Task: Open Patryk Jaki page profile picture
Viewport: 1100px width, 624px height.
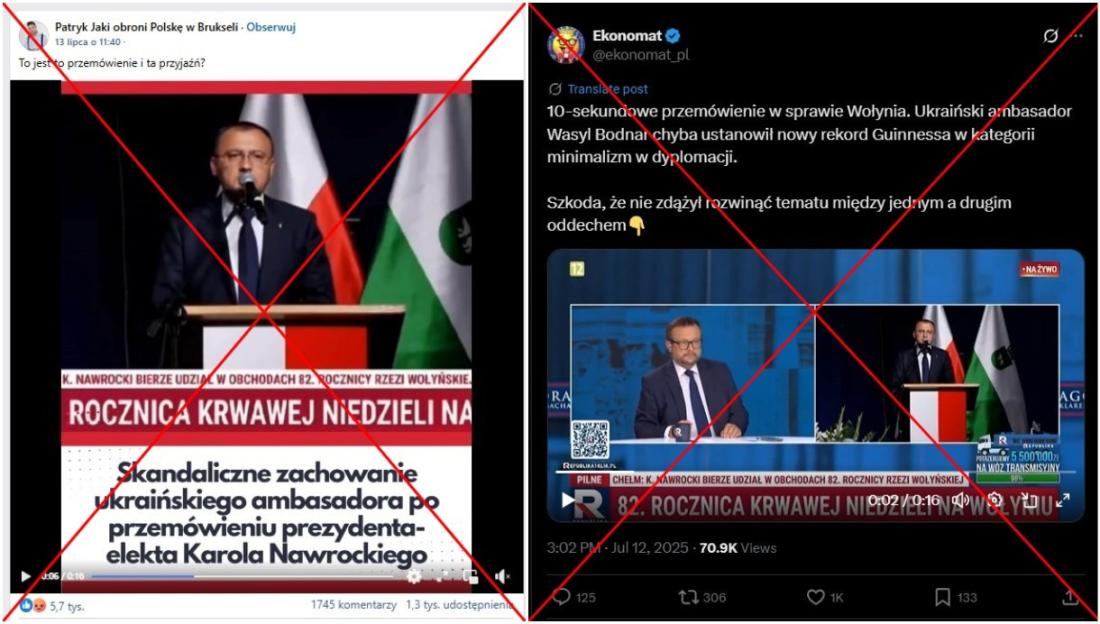Action: [x=34, y=35]
